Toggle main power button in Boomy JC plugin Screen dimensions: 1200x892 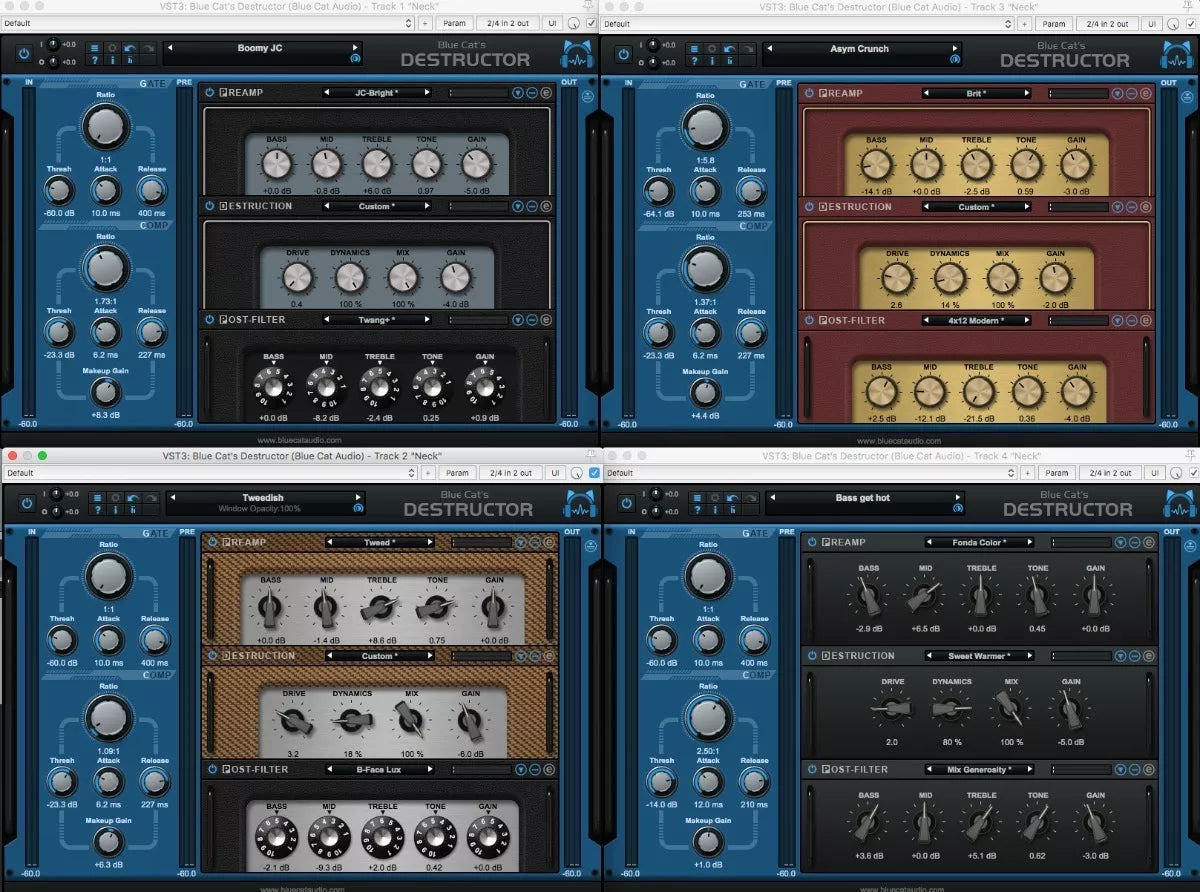pos(23,54)
